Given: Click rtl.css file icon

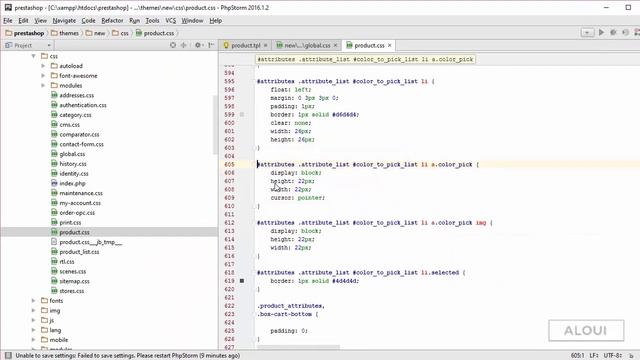Looking at the screenshot, I should point(54,262).
